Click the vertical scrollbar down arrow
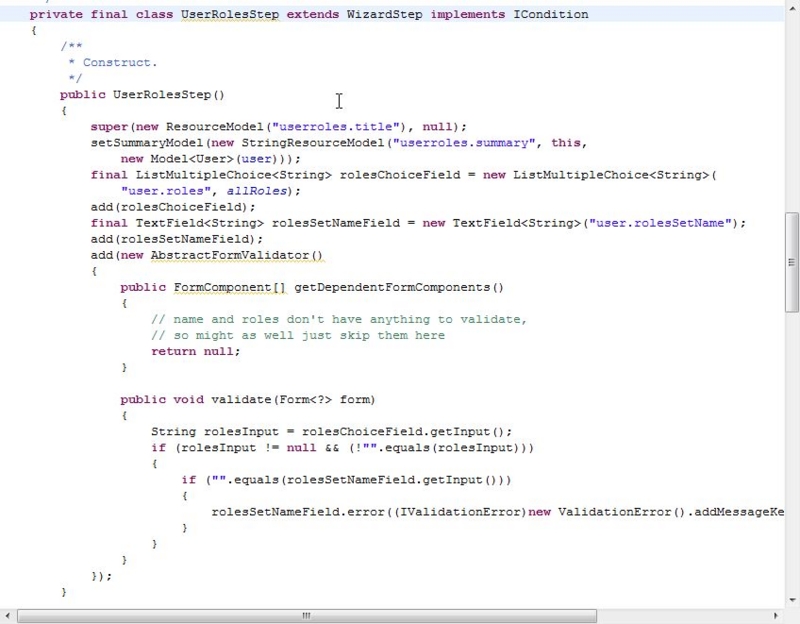 (791, 600)
